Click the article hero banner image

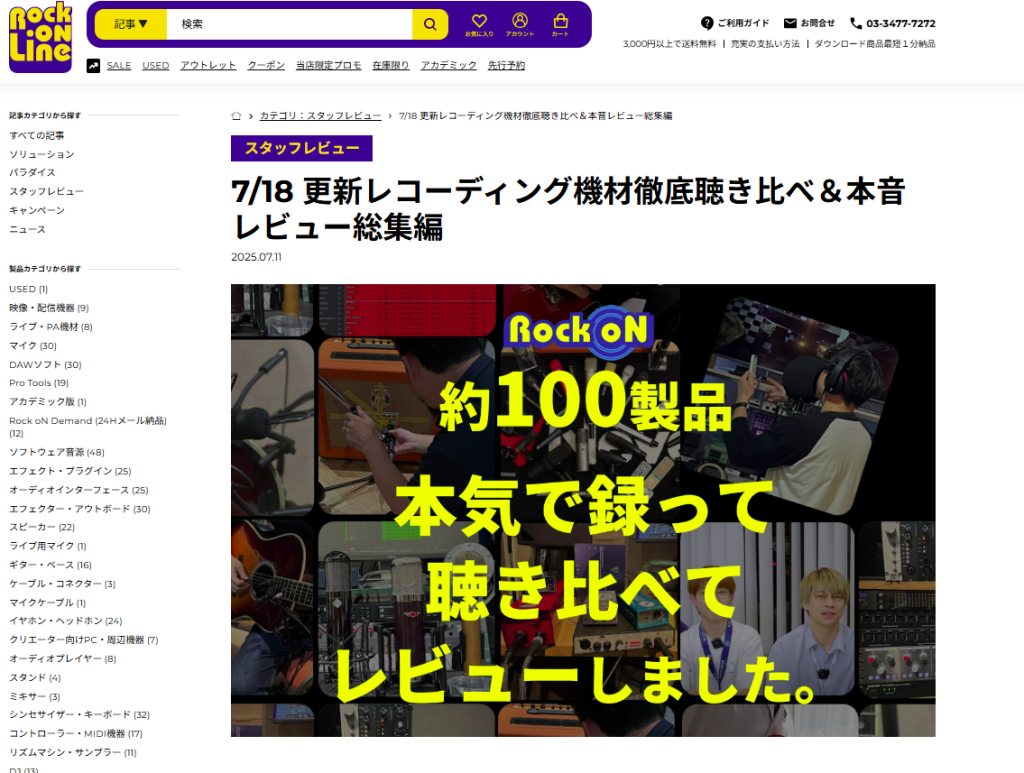(583, 511)
